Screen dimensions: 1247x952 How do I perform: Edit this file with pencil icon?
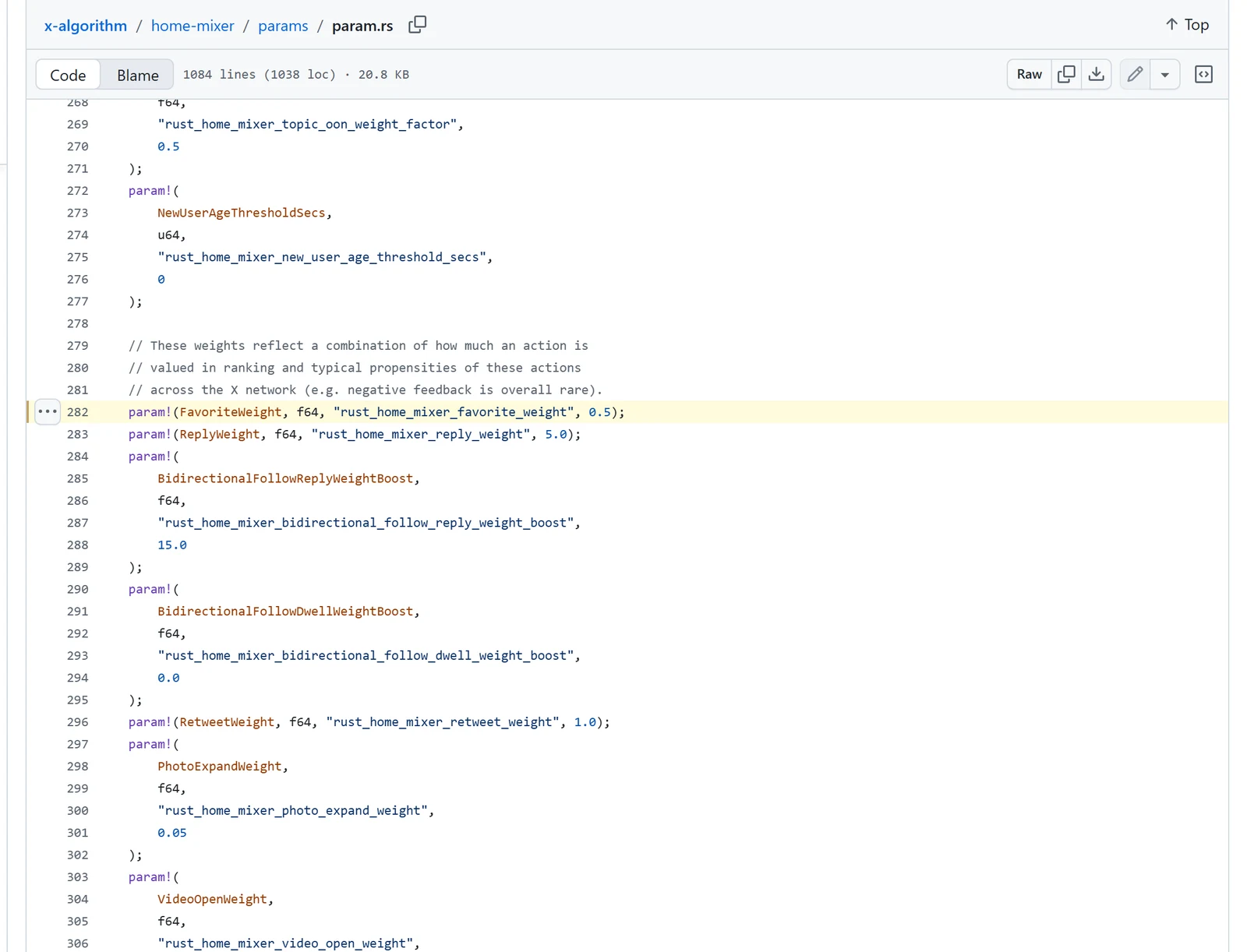pyautogui.click(x=1135, y=74)
